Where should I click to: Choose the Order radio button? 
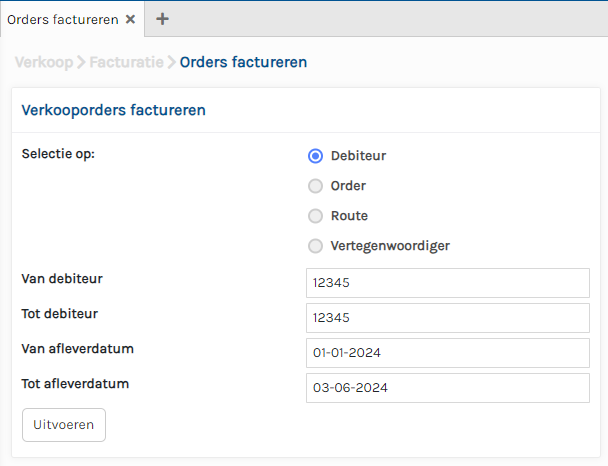click(315, 186)
